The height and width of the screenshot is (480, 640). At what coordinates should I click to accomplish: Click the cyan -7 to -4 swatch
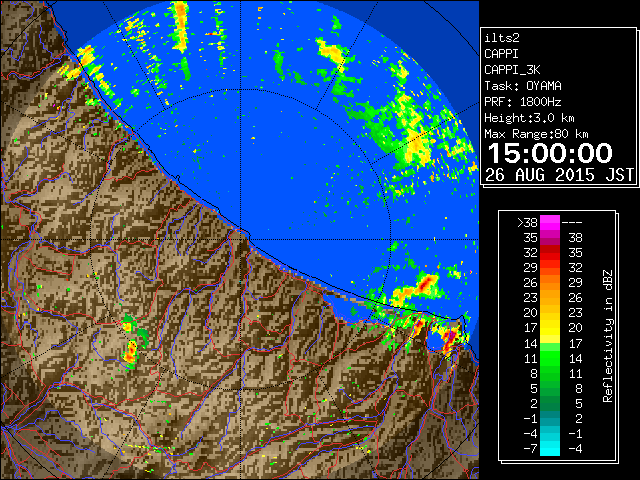click(550, 448)
